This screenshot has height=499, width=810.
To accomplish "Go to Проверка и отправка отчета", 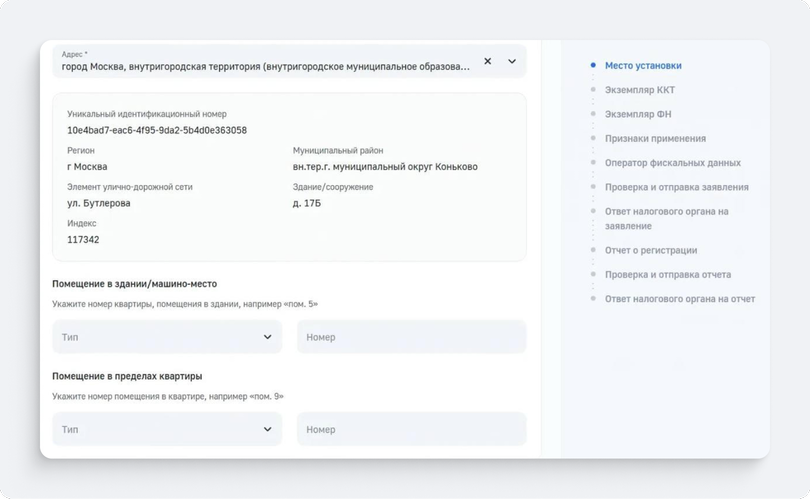I will coord(668,274).
